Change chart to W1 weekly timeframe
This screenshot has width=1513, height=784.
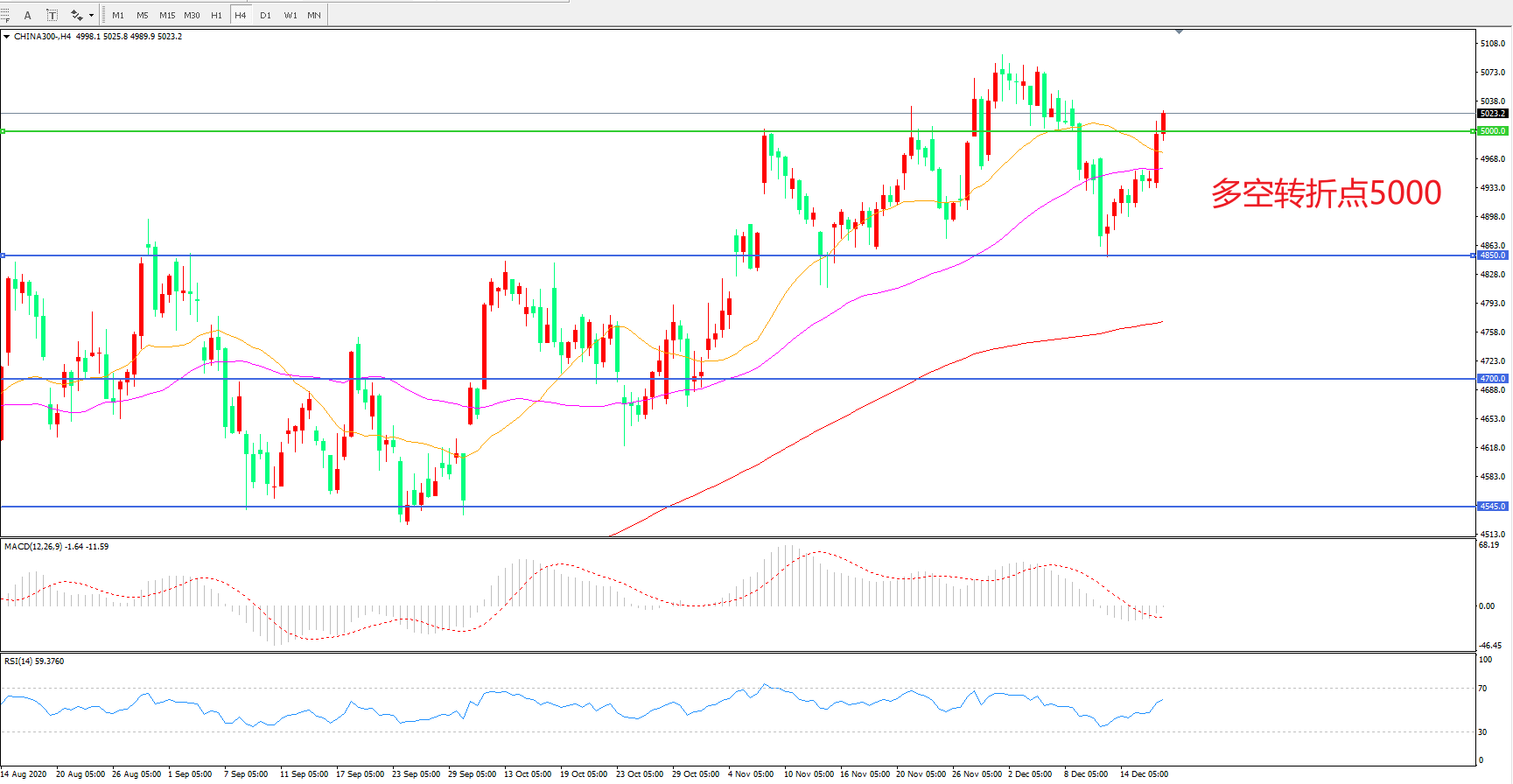click(290, 15)
